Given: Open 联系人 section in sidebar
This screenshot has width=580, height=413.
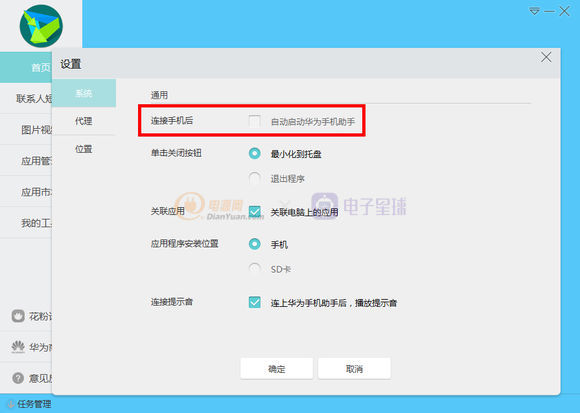Looking at the screenshot, I should click(26, 98).
